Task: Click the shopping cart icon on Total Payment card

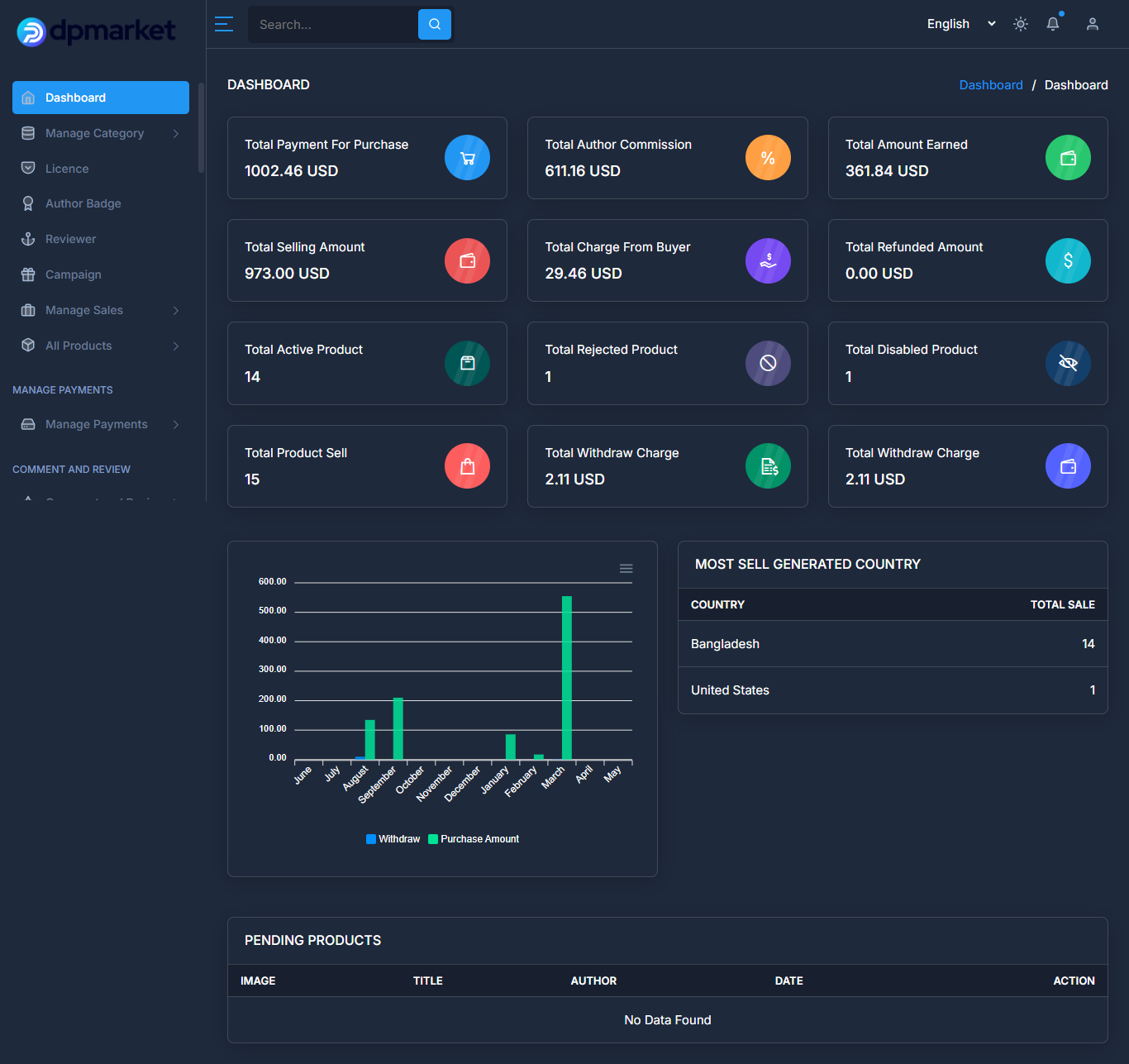Action: 468,158
